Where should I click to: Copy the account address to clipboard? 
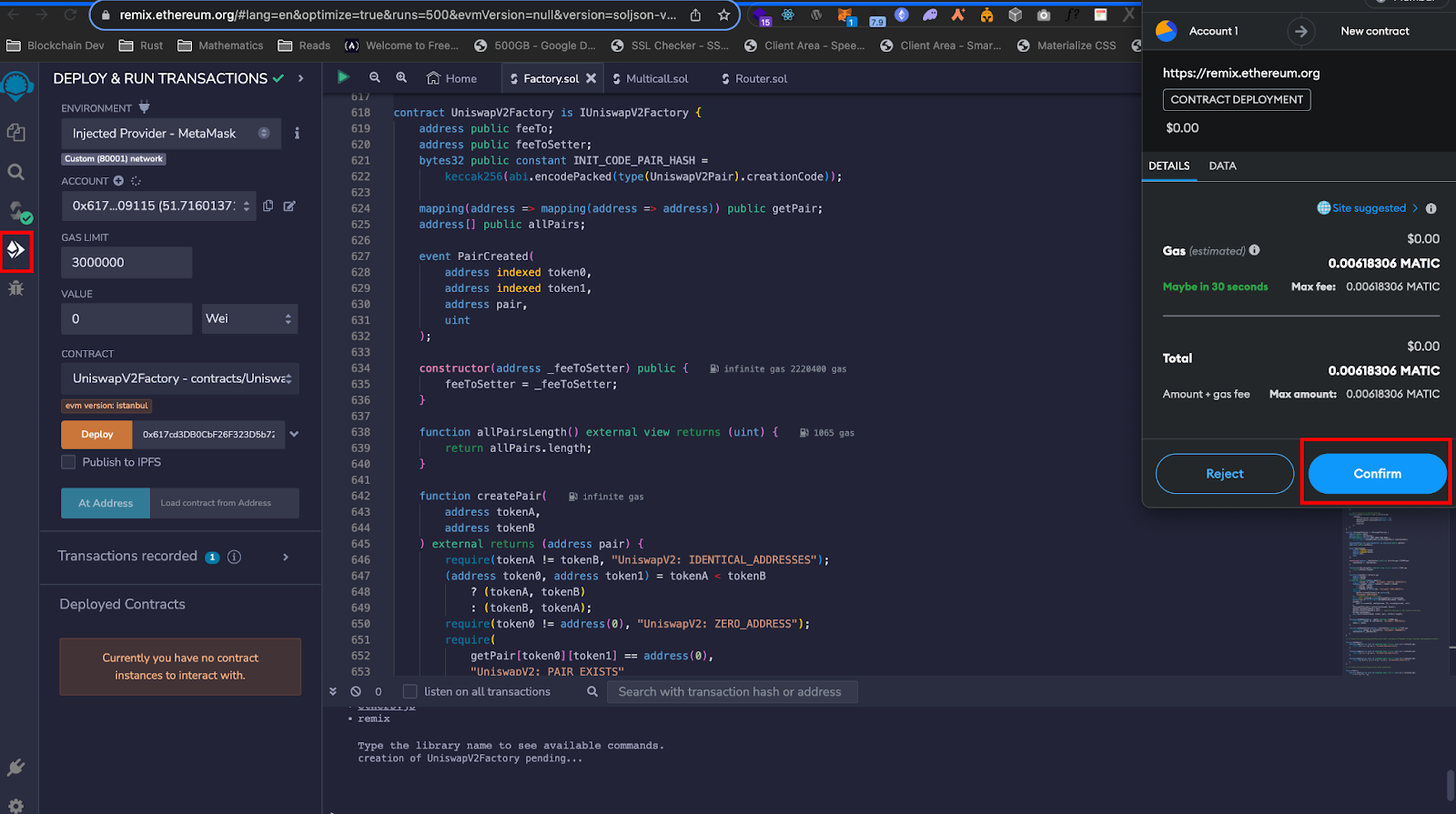(268, 206)
